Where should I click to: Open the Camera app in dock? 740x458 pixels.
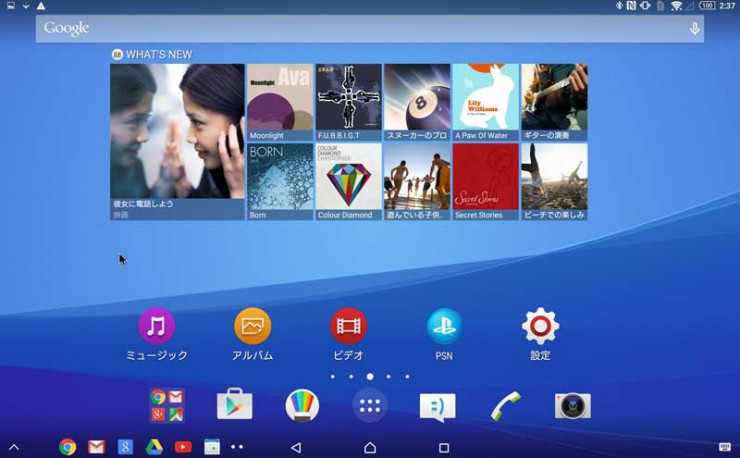click(x=573, y=406)
